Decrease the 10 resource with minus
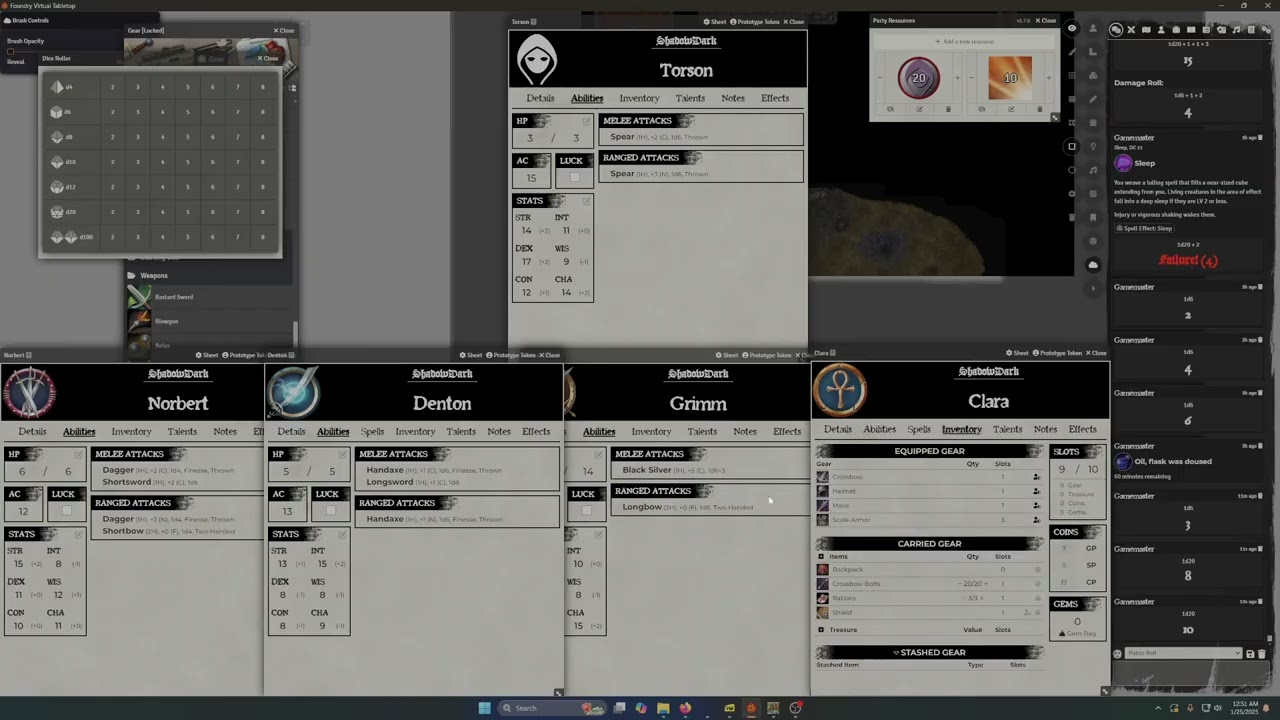The height and width of the screenshot is (720, 1280). [971, 77]
